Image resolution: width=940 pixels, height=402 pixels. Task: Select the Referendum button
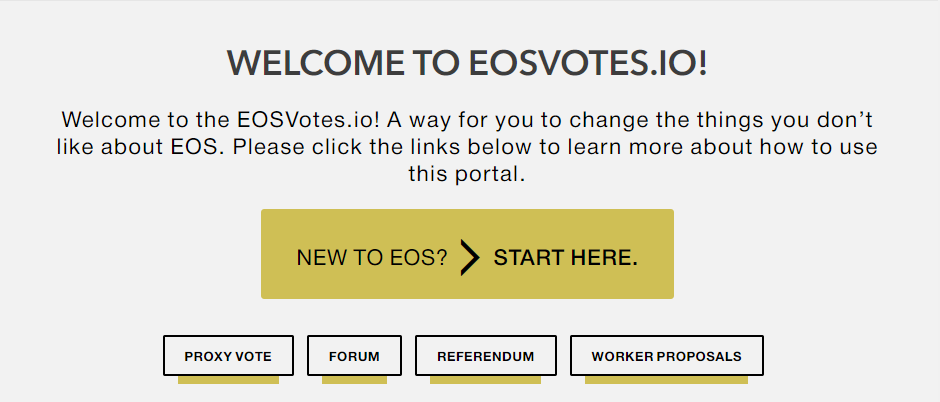[x=486, y=356]
